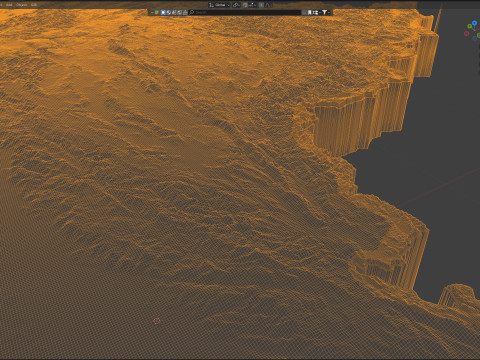The image size is (480, 360).
Task: Toggle proportional editing
Action: coord(261,5)
